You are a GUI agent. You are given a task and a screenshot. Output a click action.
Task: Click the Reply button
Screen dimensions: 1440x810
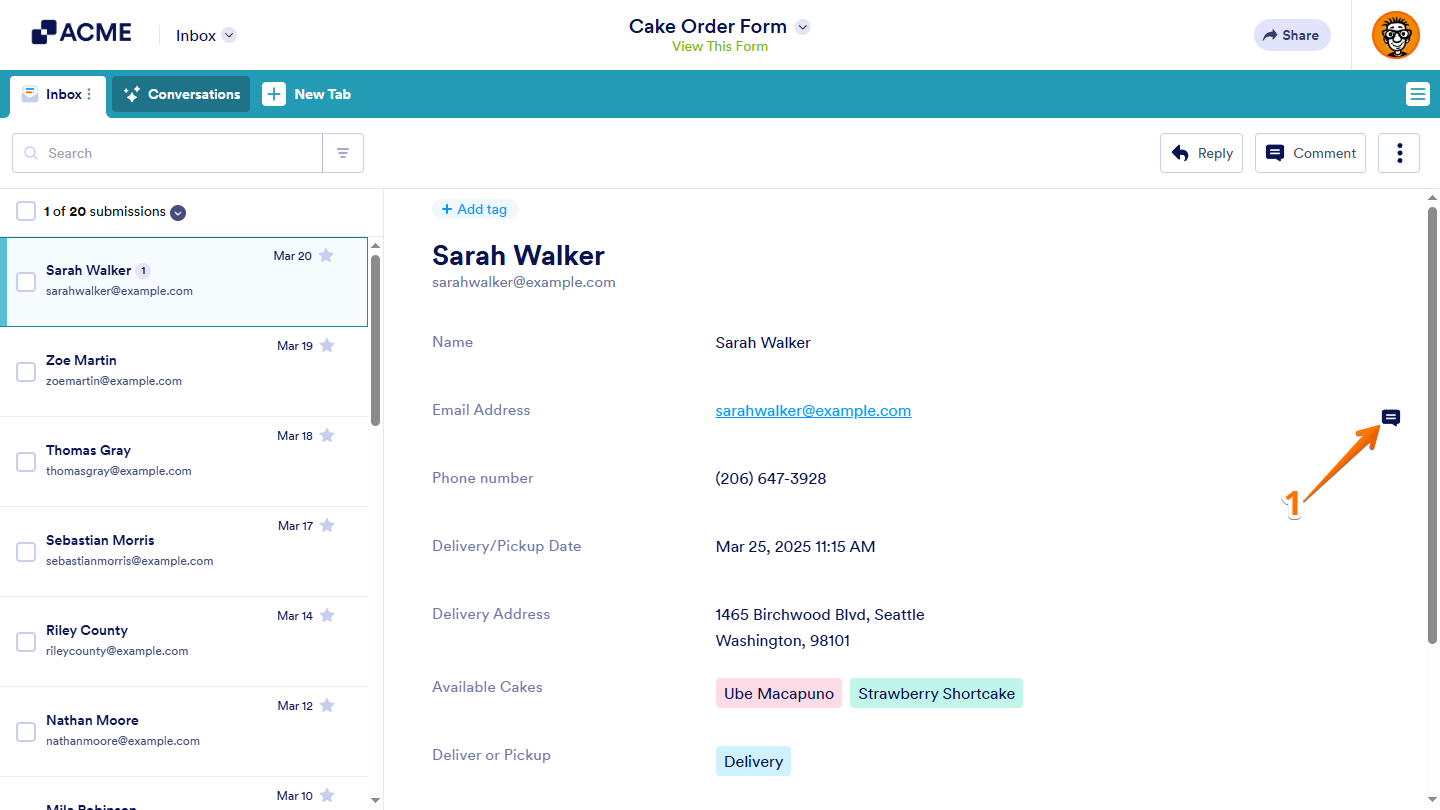pos(1201,152)
